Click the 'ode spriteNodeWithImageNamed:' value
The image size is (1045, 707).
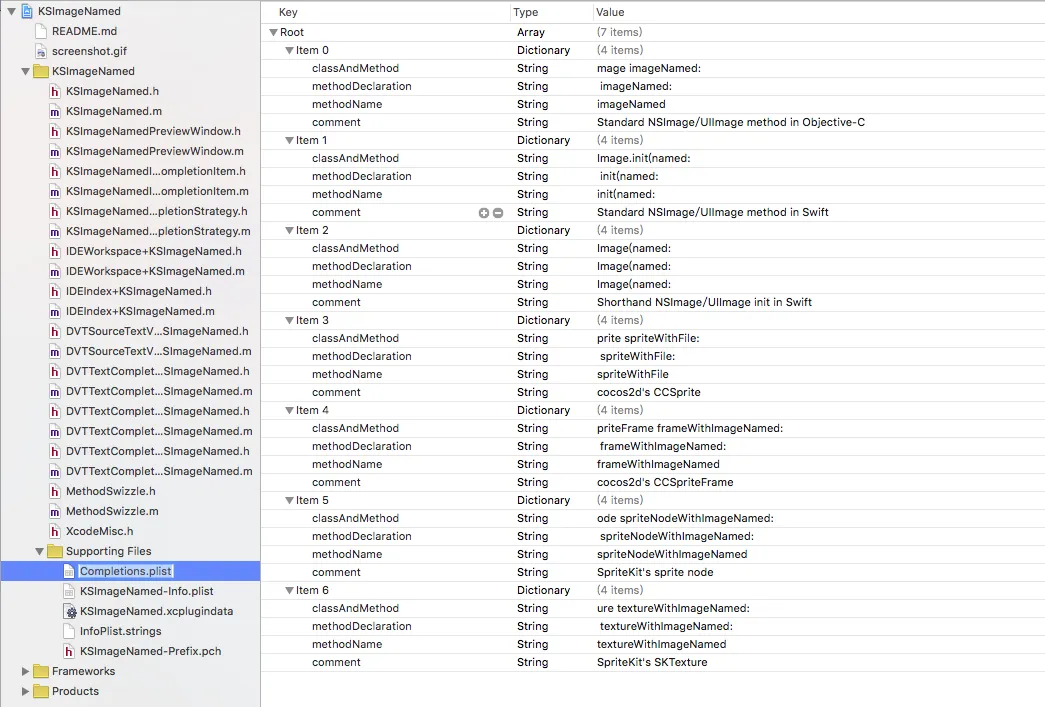tap(685, 518)
